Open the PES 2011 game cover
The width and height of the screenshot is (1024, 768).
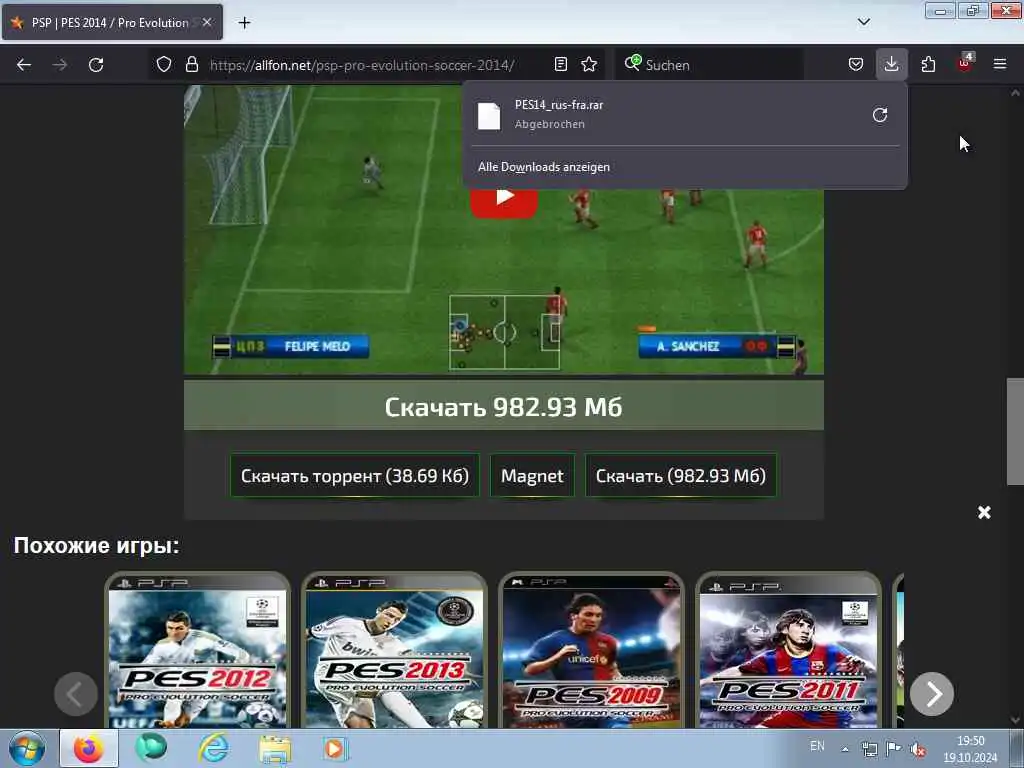tap(788, 651)
